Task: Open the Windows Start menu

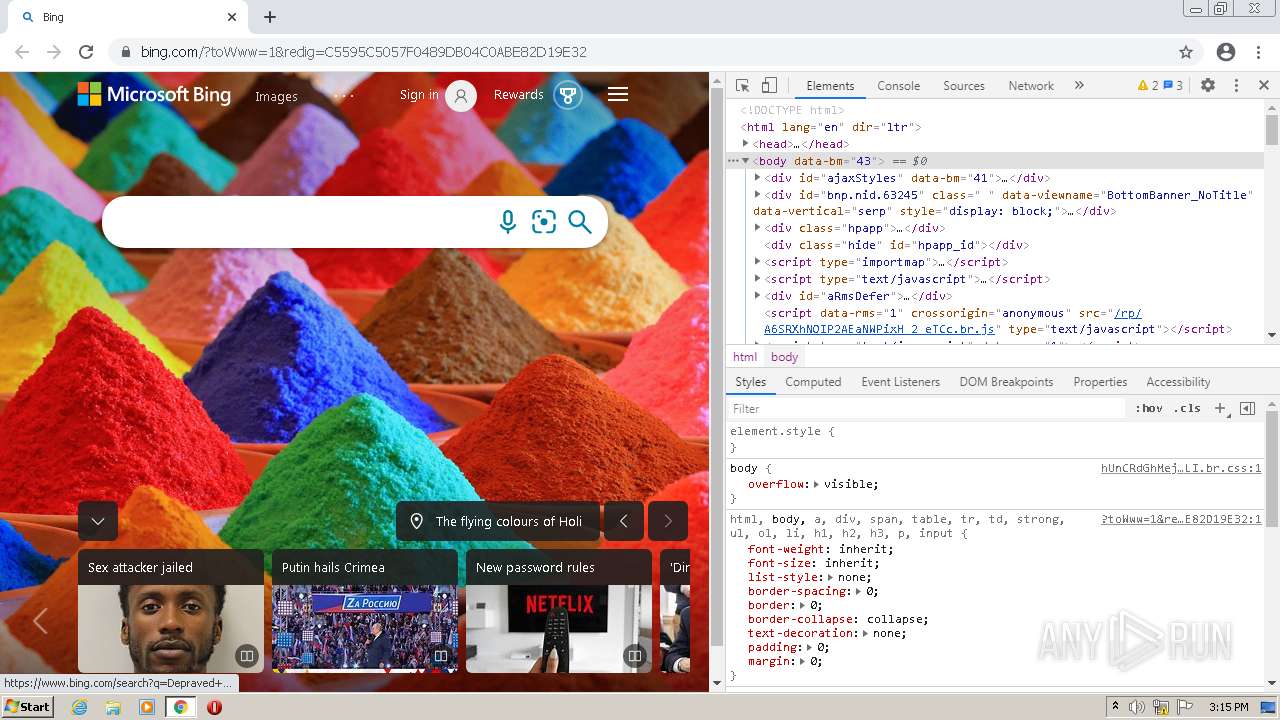Action: (x=27, y=706)
